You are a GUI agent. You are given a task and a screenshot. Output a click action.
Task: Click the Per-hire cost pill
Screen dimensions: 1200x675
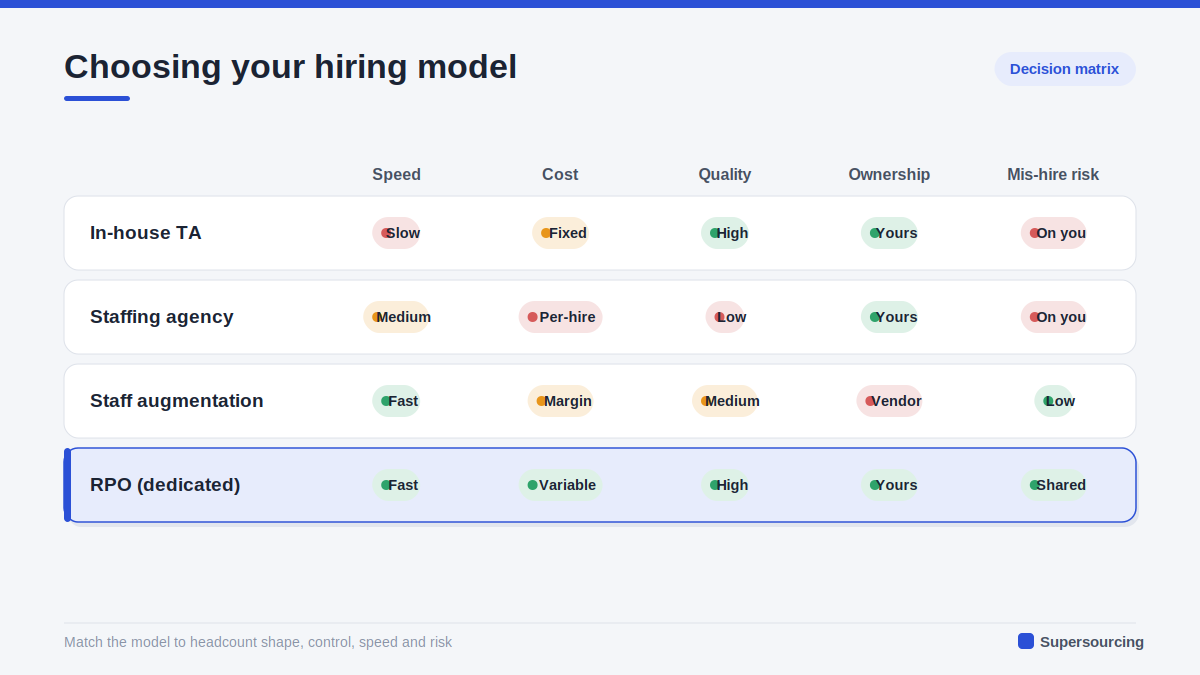560,317
